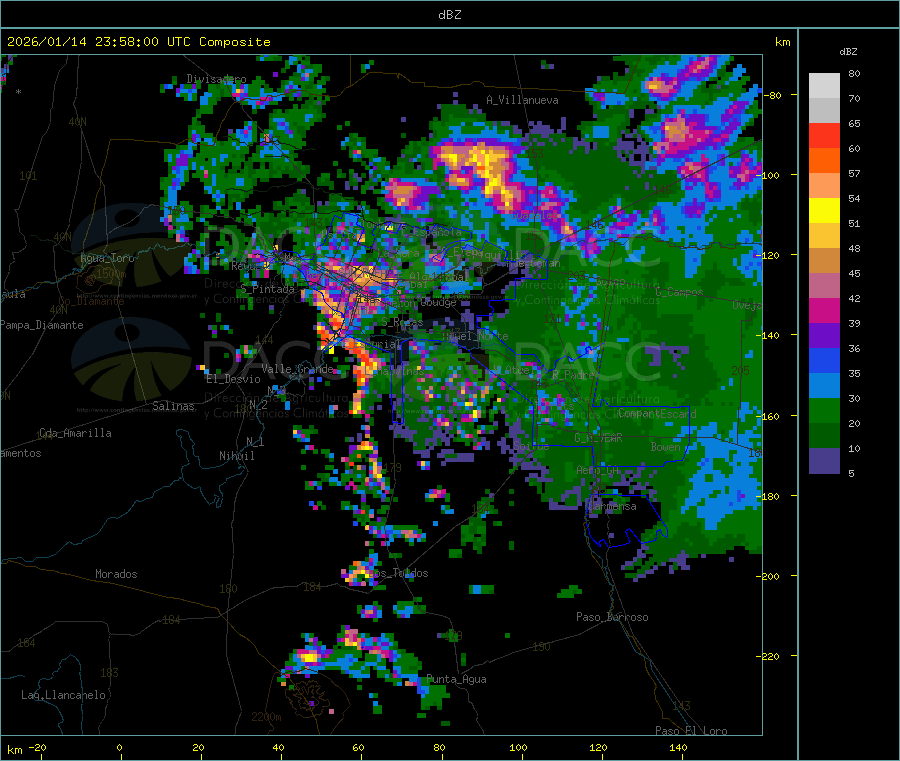
Task: Click the dBZ title at top
Action: tap(449, 15)
